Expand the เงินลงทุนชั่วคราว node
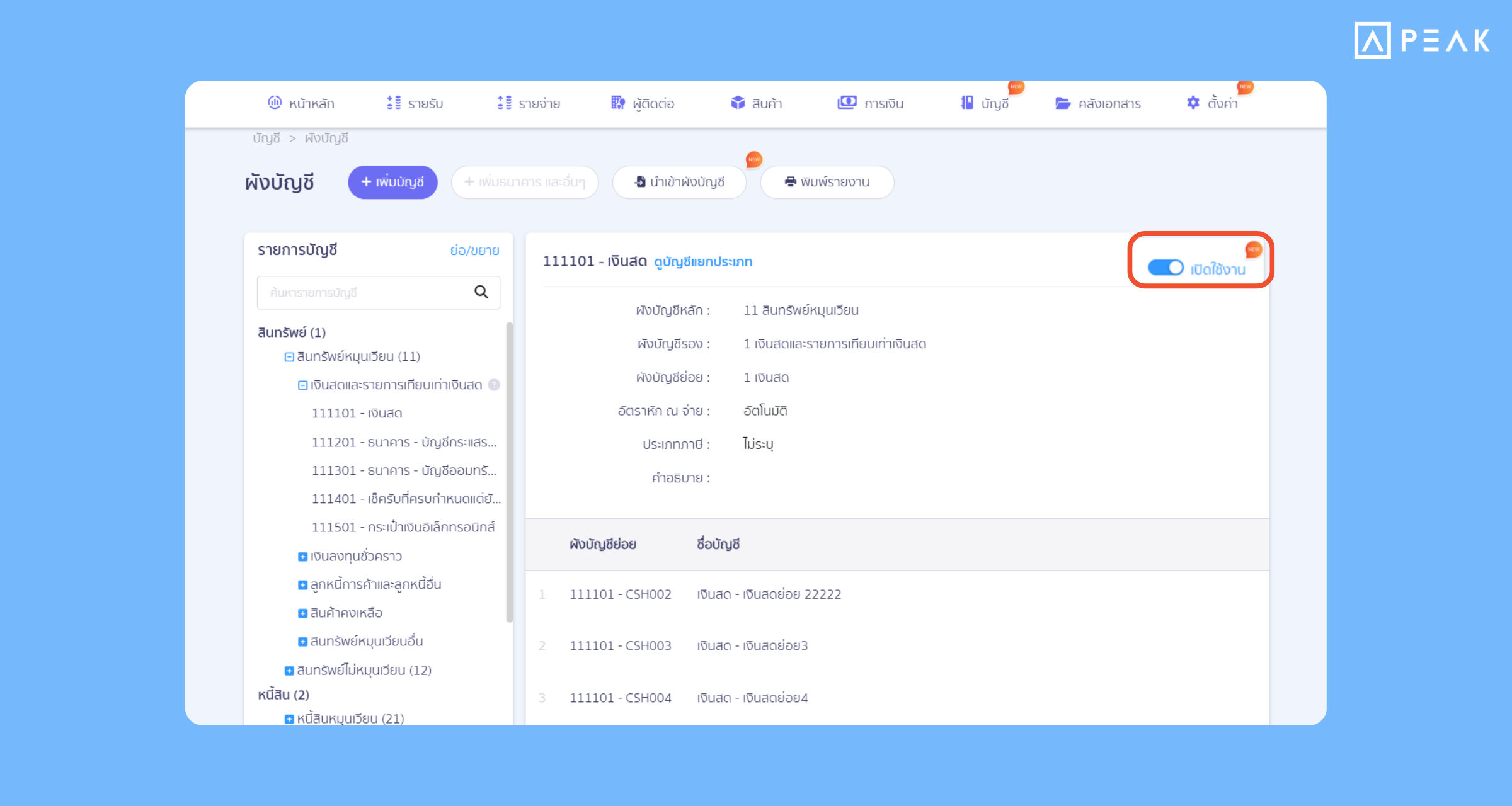This screenshot has height=806, width=1512. (302, 557)
